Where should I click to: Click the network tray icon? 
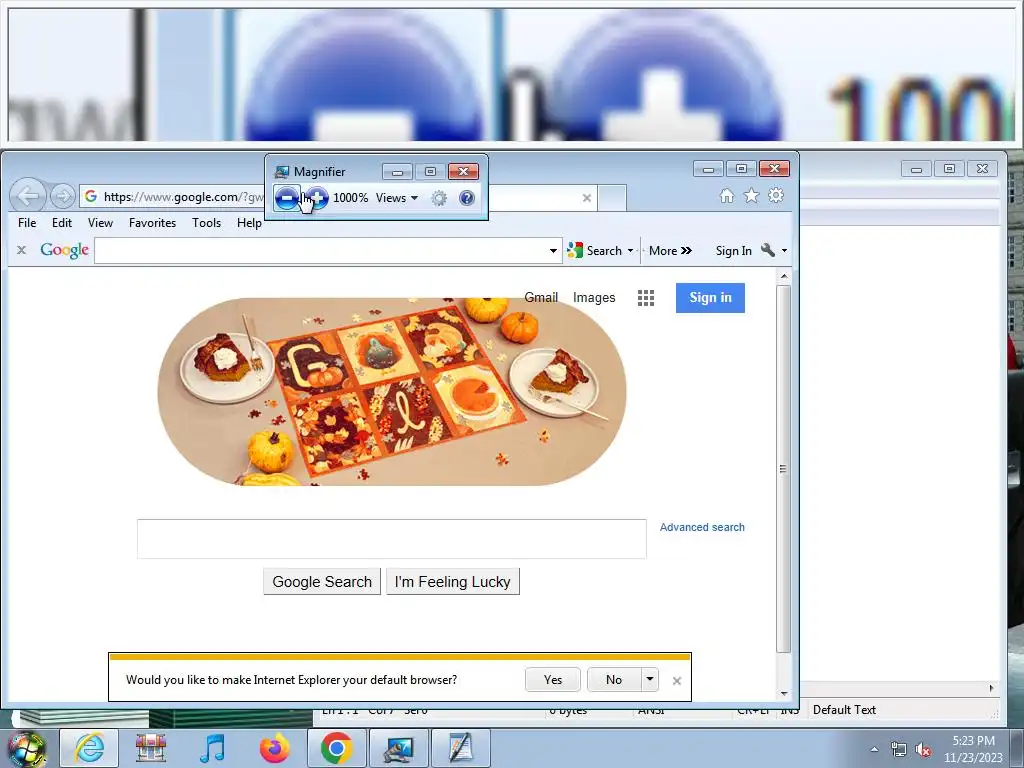(899, 750)
